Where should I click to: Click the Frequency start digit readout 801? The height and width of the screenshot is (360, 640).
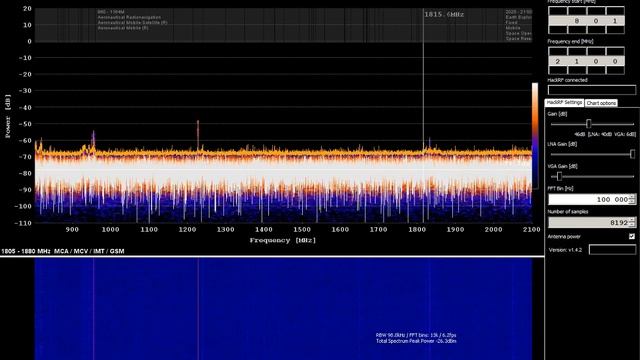[x=587, y=20]
